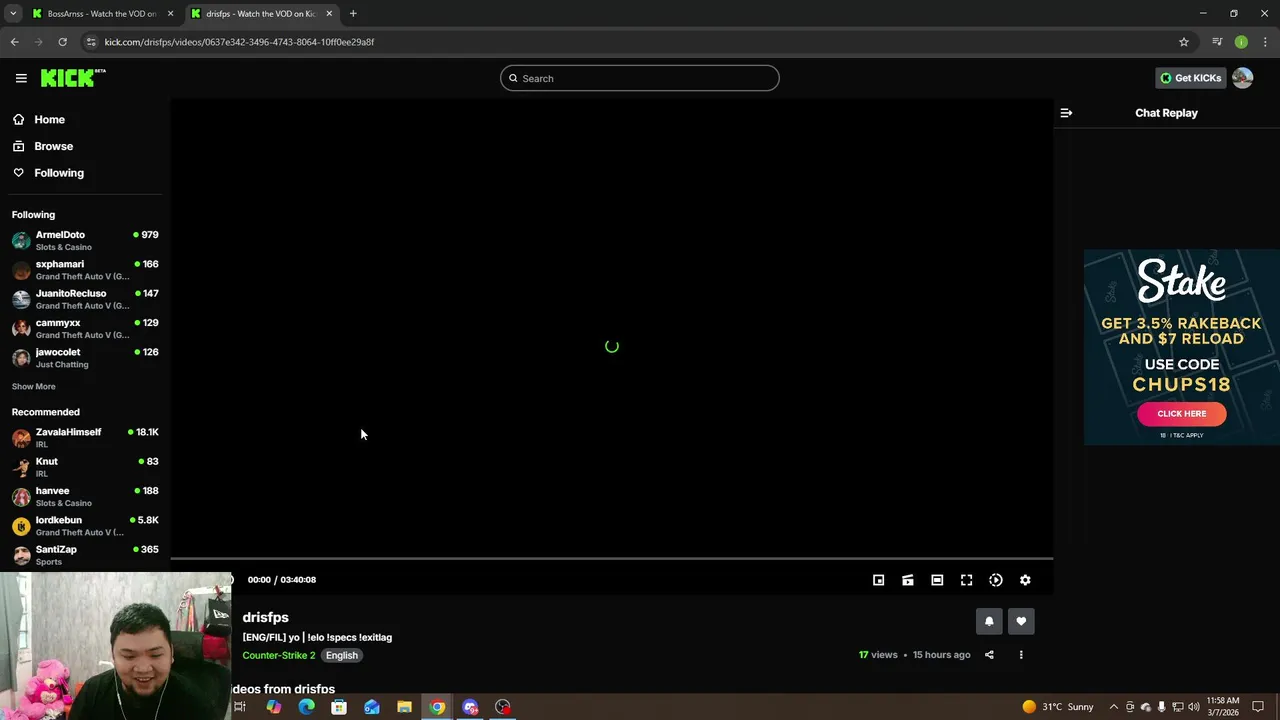Open lordkebun recommended channel
This screenshot has width=1280, height=720.
click(x=85, y=525)
